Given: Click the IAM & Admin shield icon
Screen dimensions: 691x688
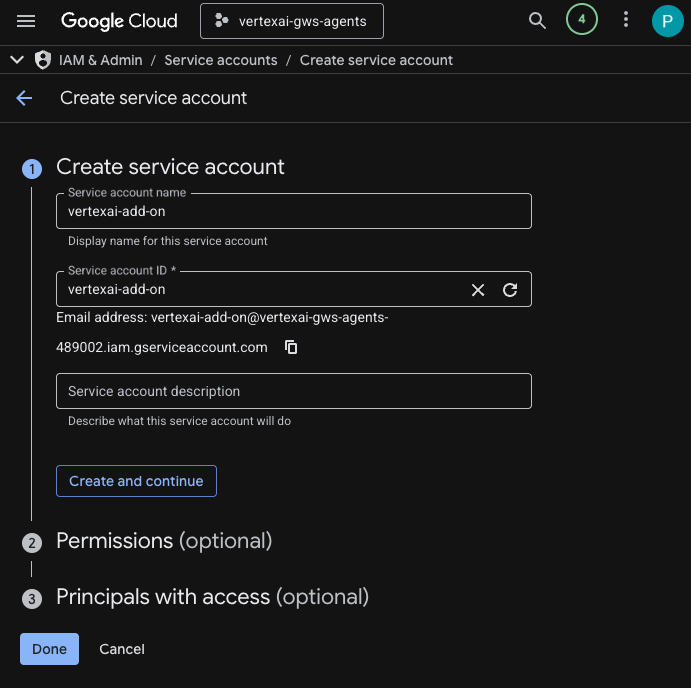Looking at the screenshot, I should tap(43, 60).
